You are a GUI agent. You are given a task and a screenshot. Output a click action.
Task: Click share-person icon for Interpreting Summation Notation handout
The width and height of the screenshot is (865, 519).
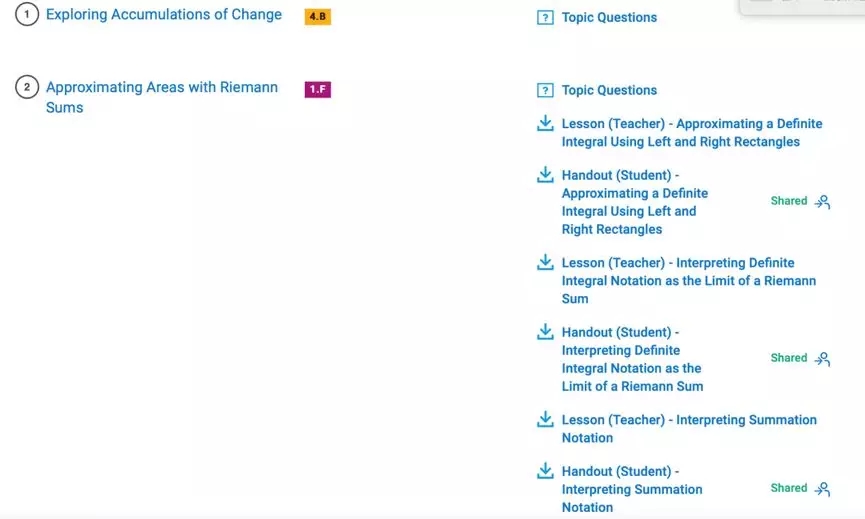[823, 489]
